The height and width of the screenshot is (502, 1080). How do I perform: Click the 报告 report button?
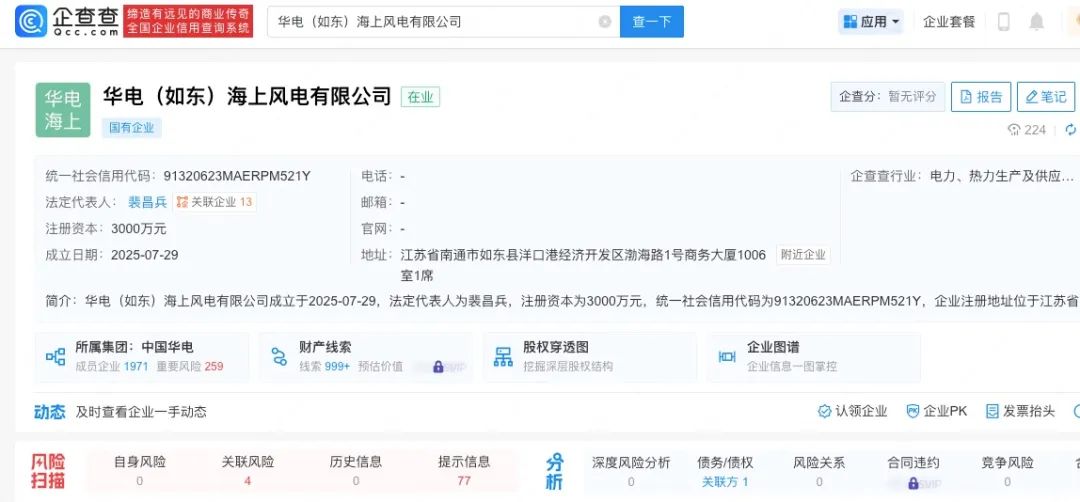pos(980,97)
